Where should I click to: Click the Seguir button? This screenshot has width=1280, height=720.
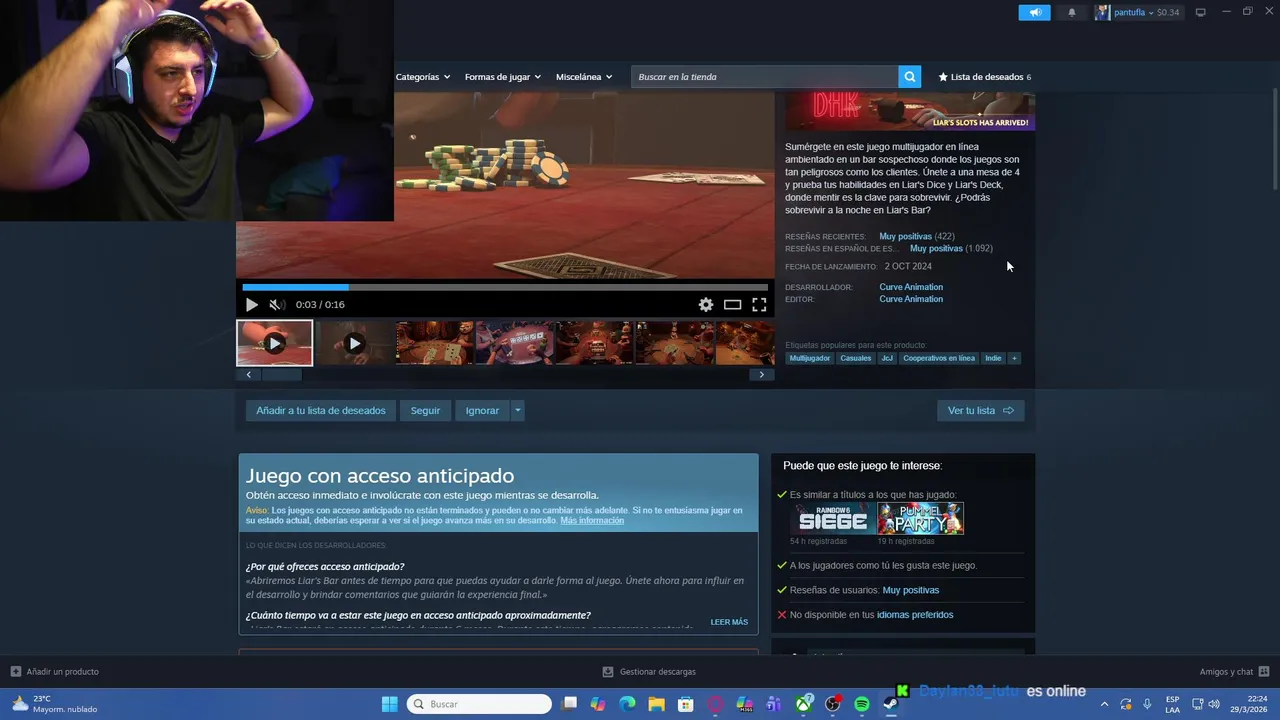pyautogui.click(x=425, y=411)
